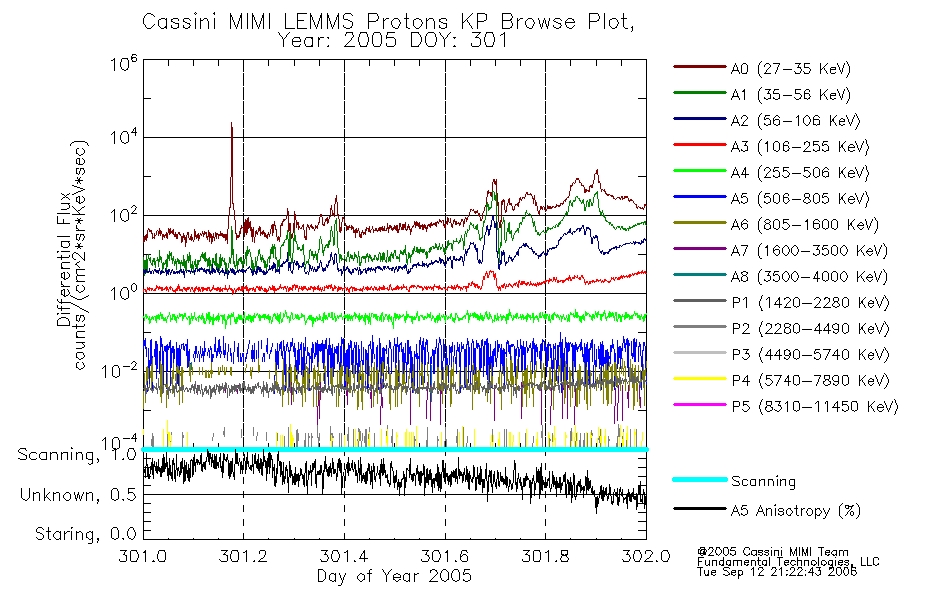The height and width of the screenshot is (600, 950).
Task: Click the A1 (35-56 KeV) green legend swatch
Action: pos(699,93)
